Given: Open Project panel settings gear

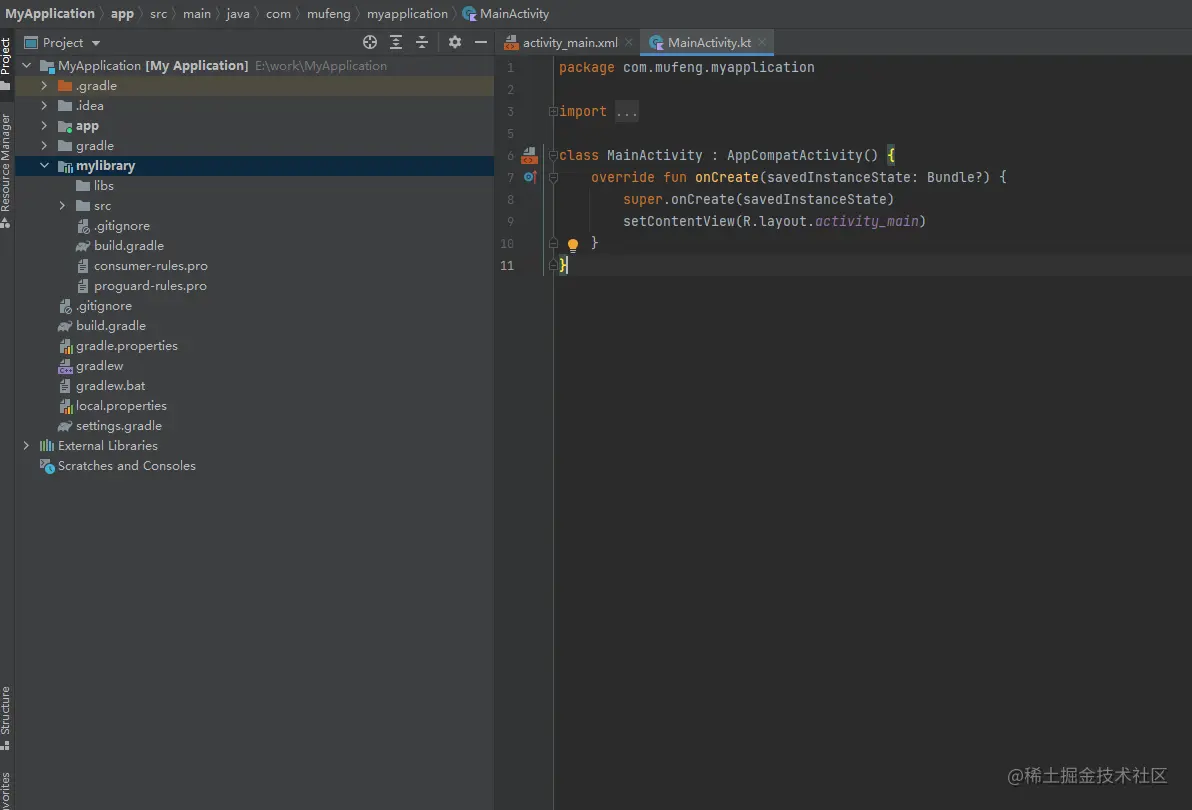Looking at the screenshot, I should click(455, 43).
